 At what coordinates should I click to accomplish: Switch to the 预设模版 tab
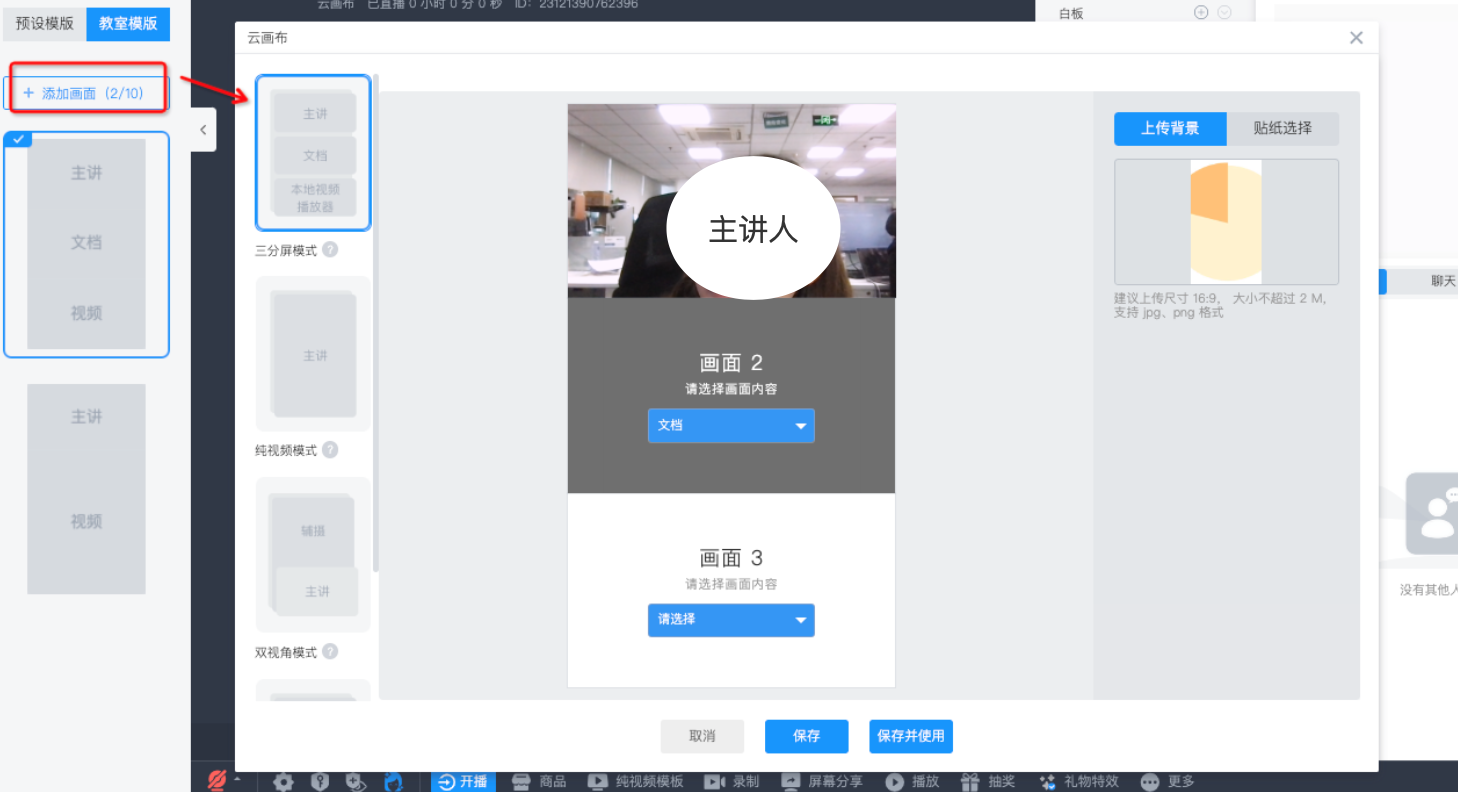pyautogui.click(x=44, y=23)
